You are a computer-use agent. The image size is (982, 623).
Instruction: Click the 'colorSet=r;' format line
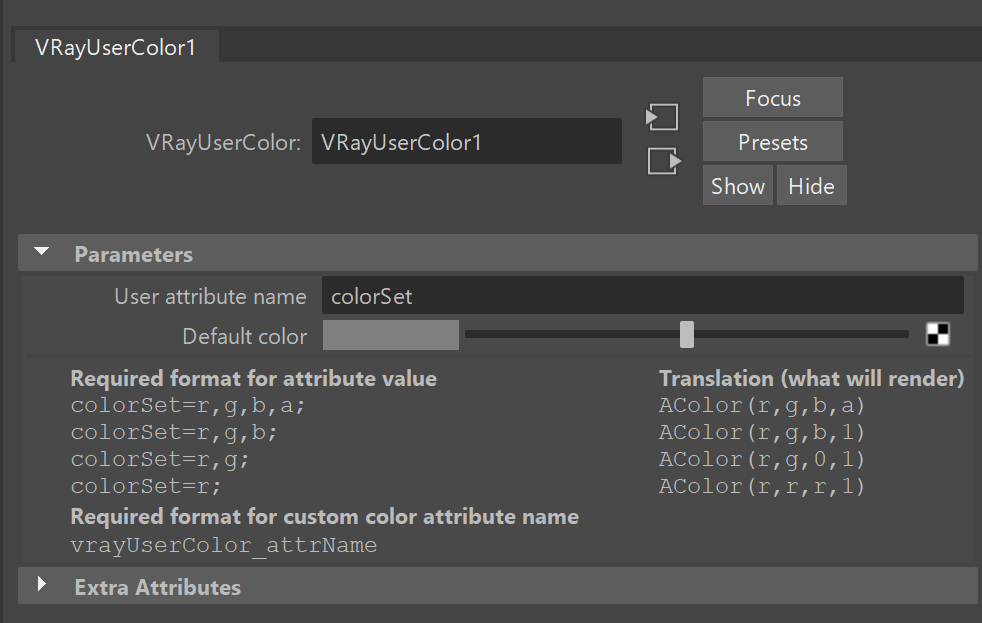coord(146,487)
